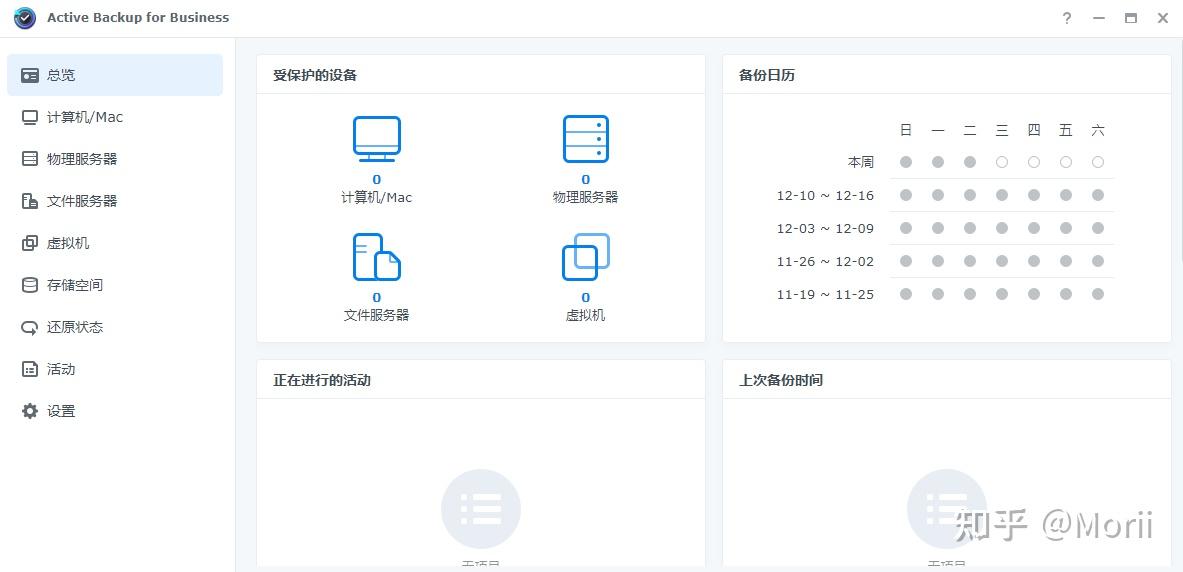
Task: Click the 12-10 ~ 12-16 week label
Action: (825, 195)
